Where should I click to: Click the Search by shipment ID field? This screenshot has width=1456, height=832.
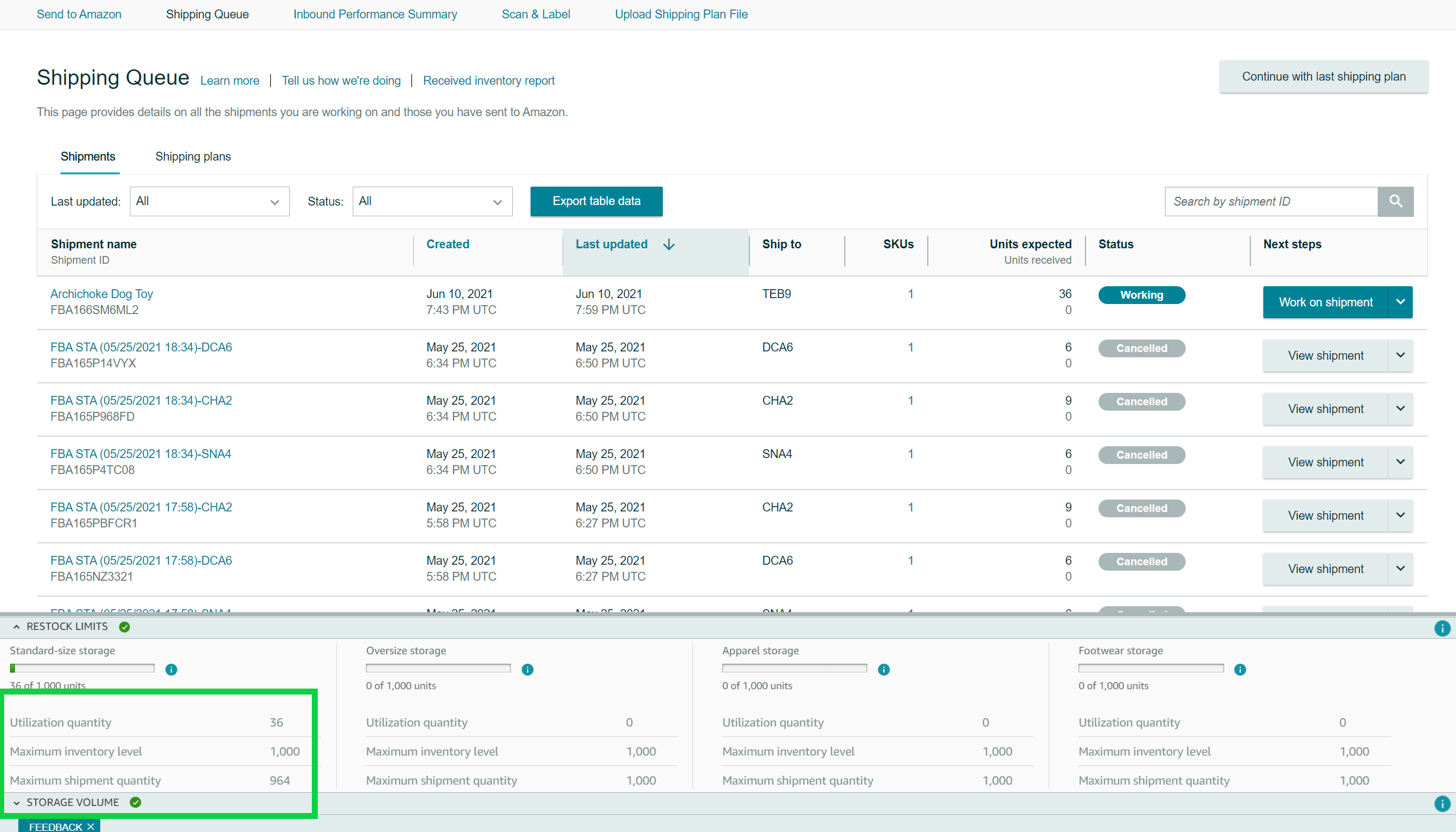coord(1271,201)
